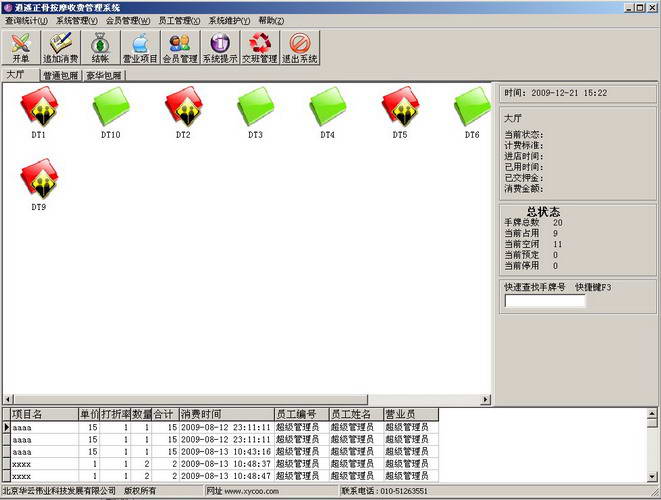Image resolution: width=661 pixels, height=500 pixels.
Task: Select the occupied DT2 tag icon
Action: click(x=184, y=107)
